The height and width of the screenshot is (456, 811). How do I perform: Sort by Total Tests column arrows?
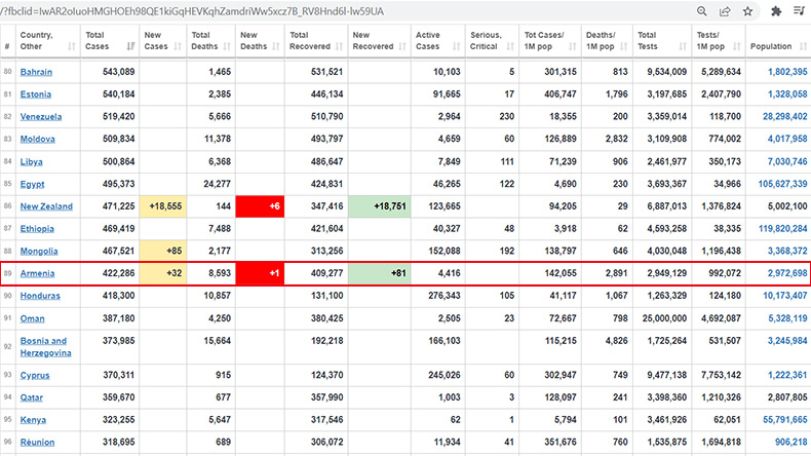point(683,47)
